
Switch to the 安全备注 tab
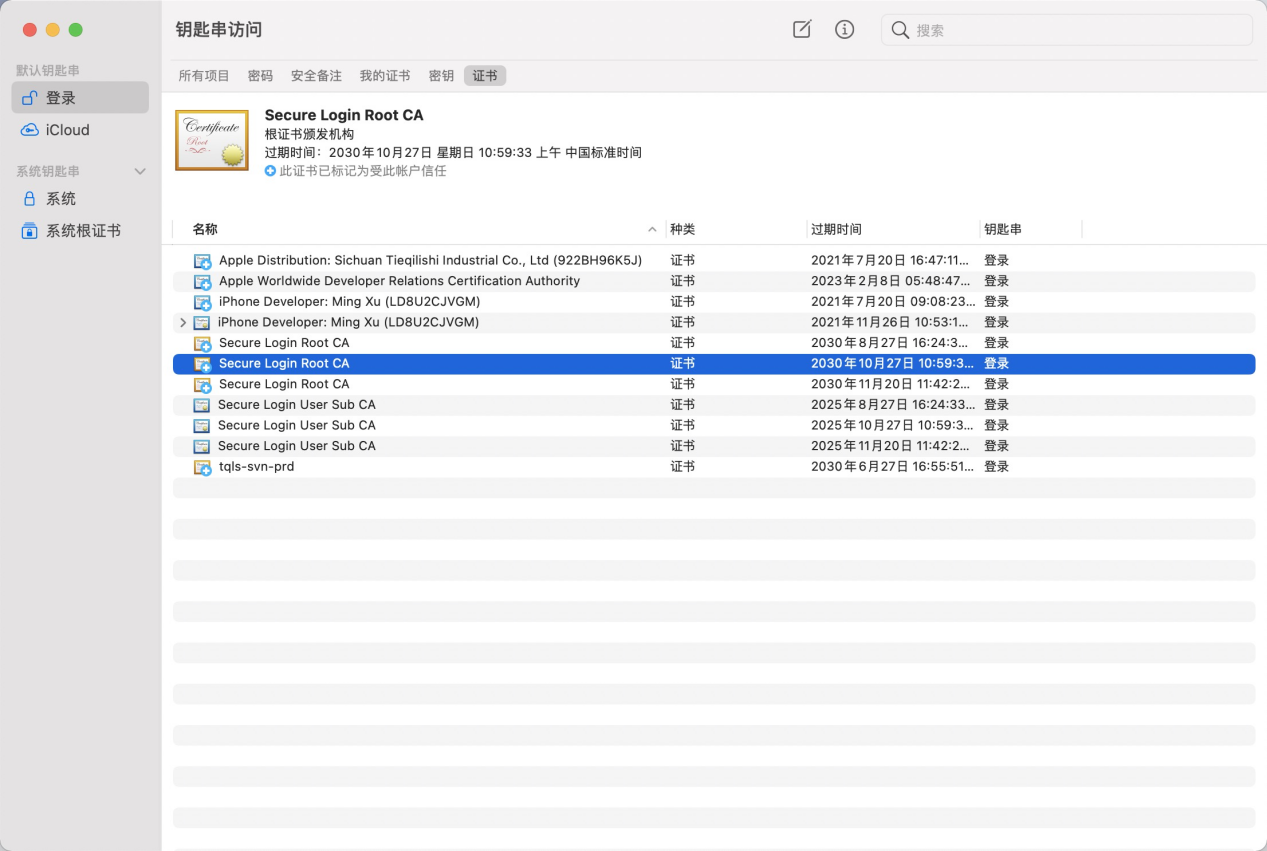[316, 76]
